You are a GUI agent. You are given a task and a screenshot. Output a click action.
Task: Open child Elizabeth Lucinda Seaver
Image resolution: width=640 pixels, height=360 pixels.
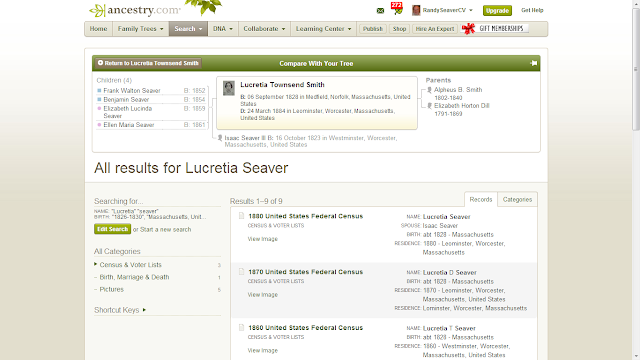(128, 112)
